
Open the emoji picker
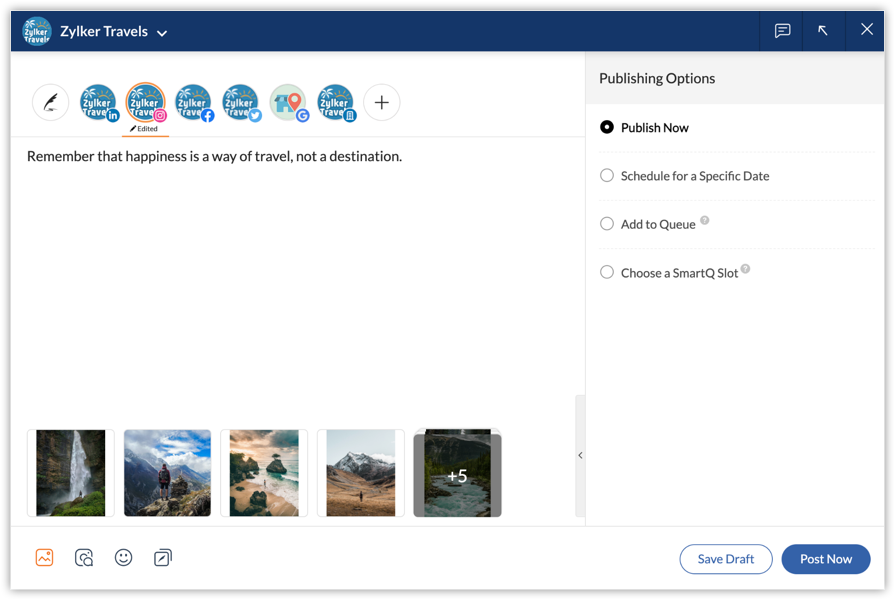coord(123,558)
